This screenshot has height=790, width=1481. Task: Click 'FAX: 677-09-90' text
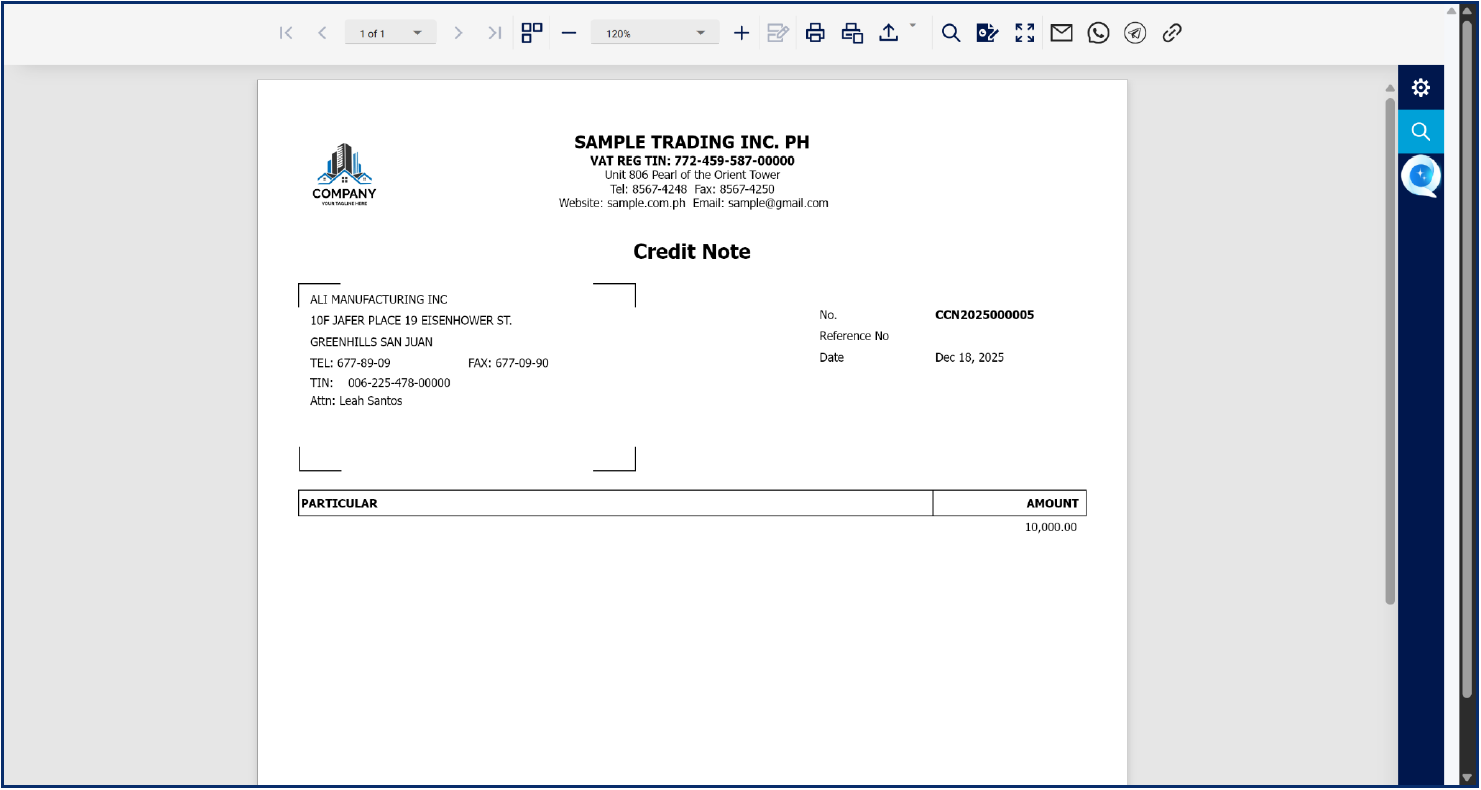(x=508, y=363)
